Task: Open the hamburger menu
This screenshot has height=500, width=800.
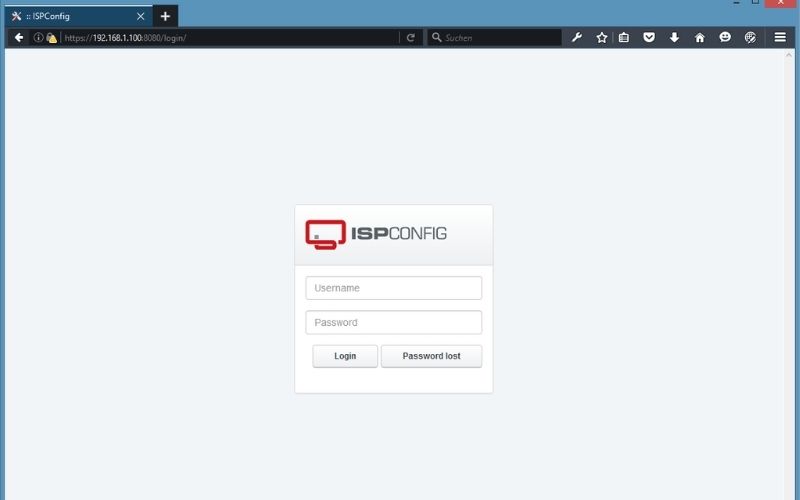Action: [x=780, y=37]
